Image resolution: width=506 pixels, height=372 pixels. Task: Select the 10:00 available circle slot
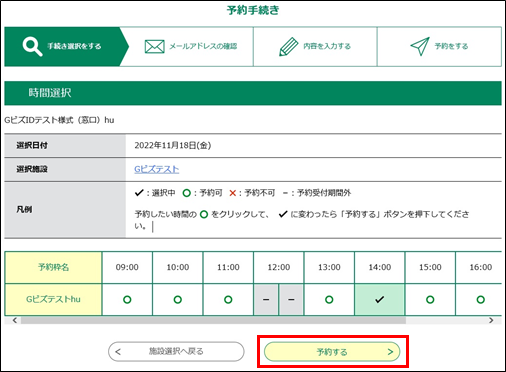coord(178,300)
